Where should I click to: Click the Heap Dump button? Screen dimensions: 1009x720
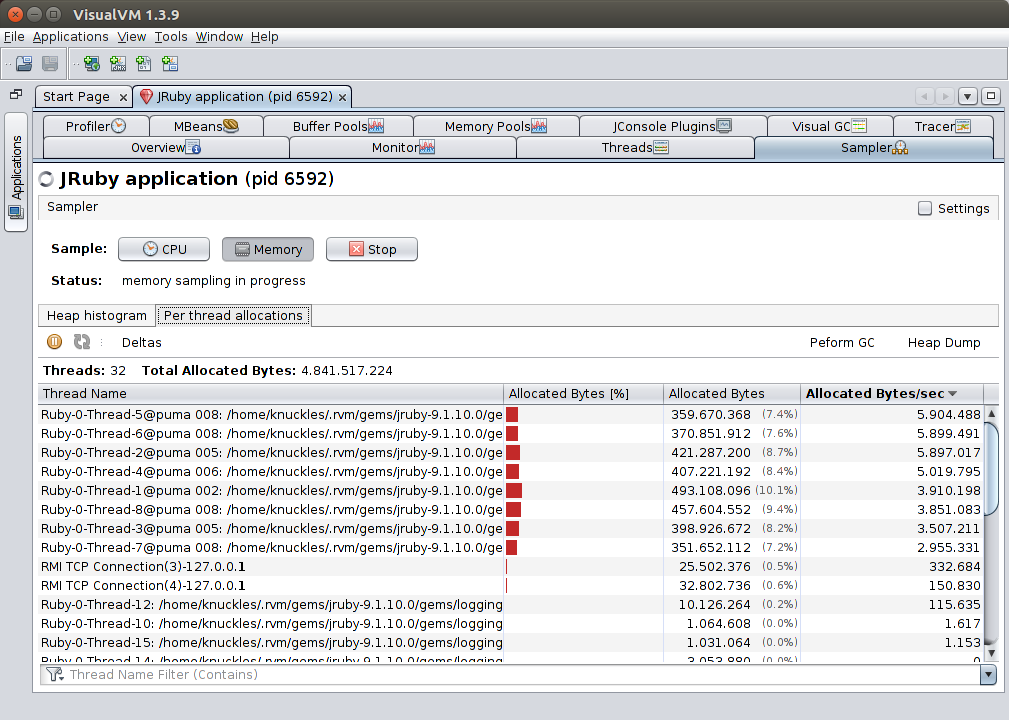point(944,342)
